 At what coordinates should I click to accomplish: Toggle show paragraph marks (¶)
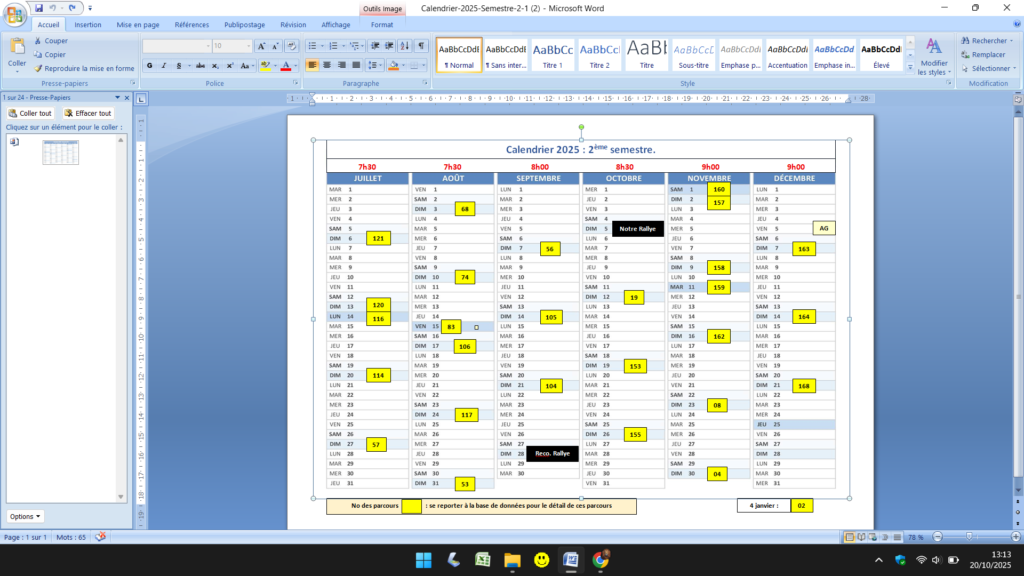(x=422, y=46)
